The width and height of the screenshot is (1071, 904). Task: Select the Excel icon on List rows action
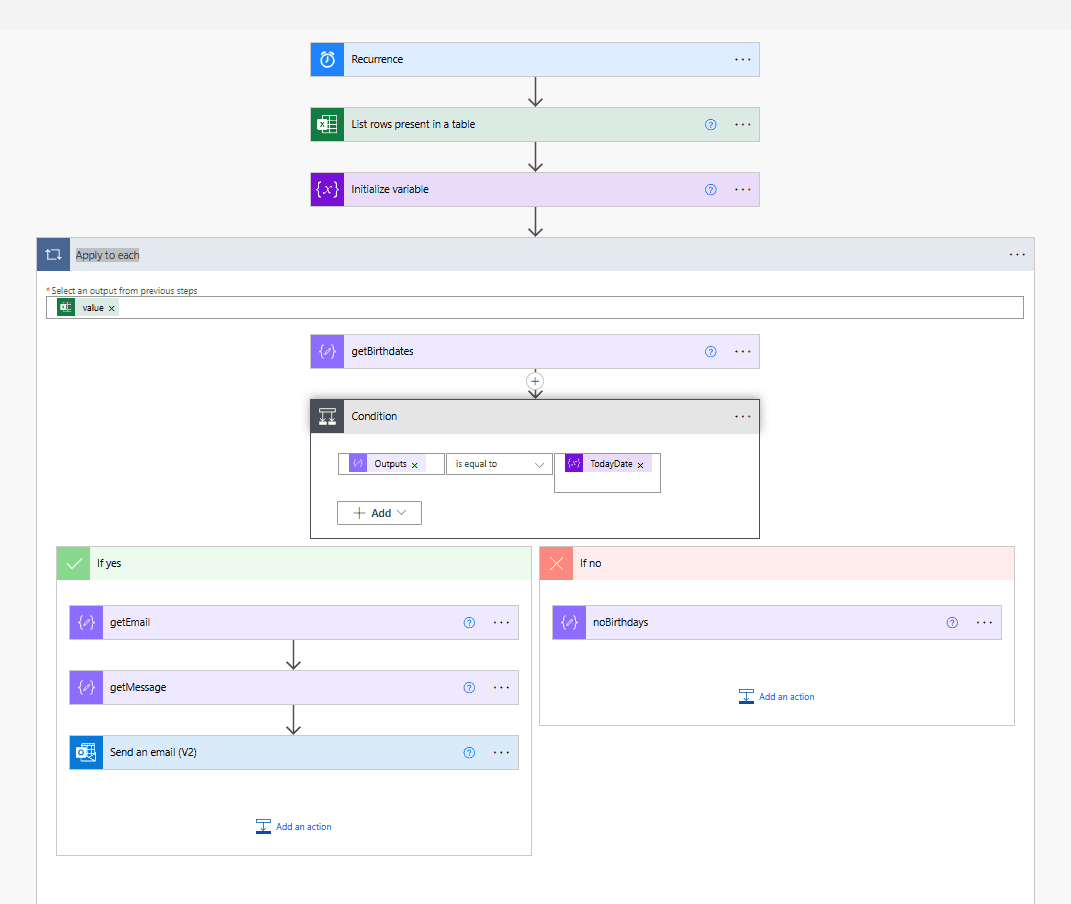click(x=326, y=124)
